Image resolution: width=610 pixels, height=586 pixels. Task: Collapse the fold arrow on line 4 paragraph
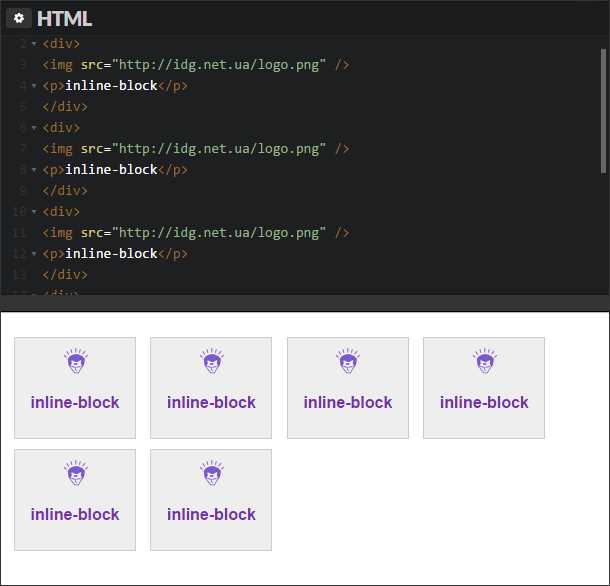(34, 86)
